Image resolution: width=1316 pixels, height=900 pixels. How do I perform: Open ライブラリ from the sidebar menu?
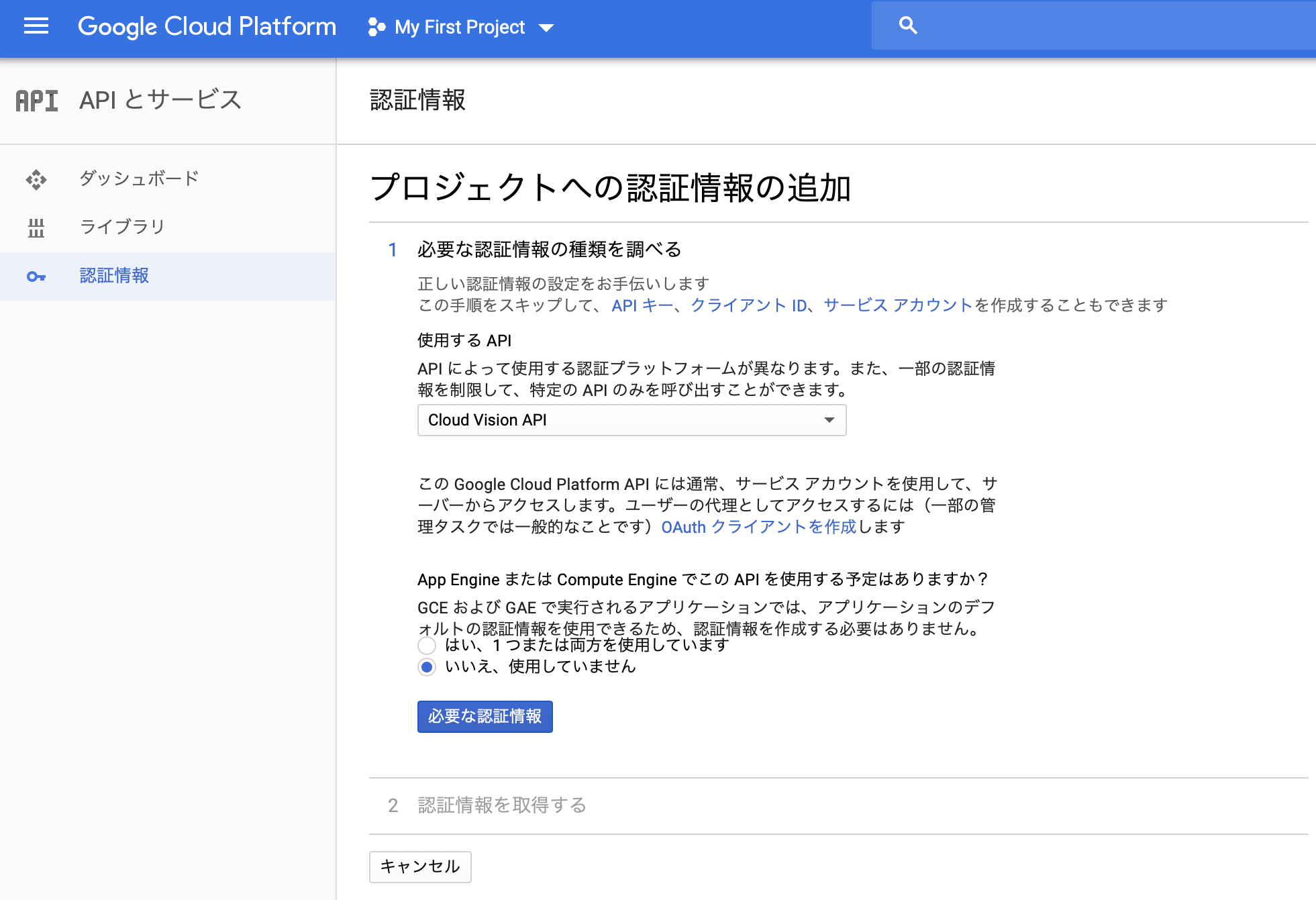tap(122, 227)
